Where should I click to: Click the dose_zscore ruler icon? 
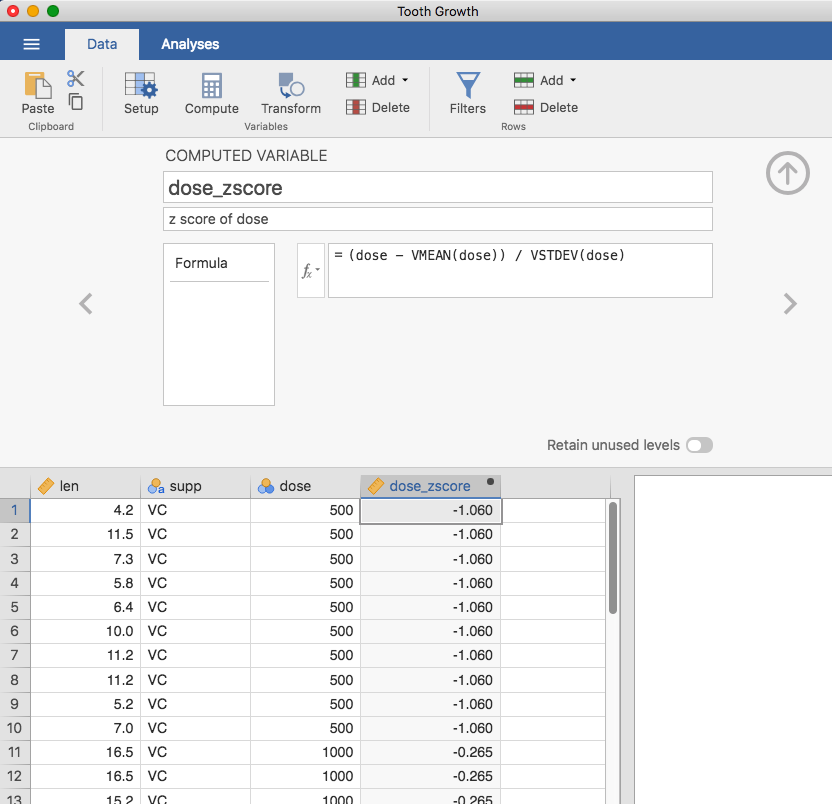376,486
